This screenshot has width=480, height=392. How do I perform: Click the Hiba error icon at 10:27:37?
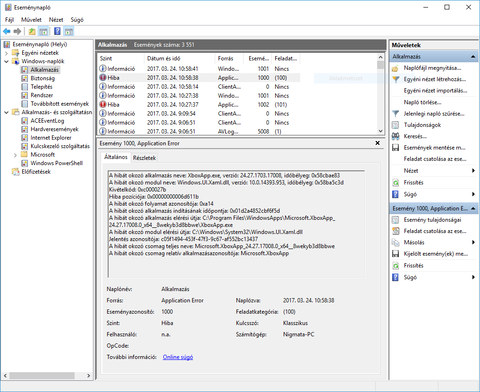pos(103,105)
